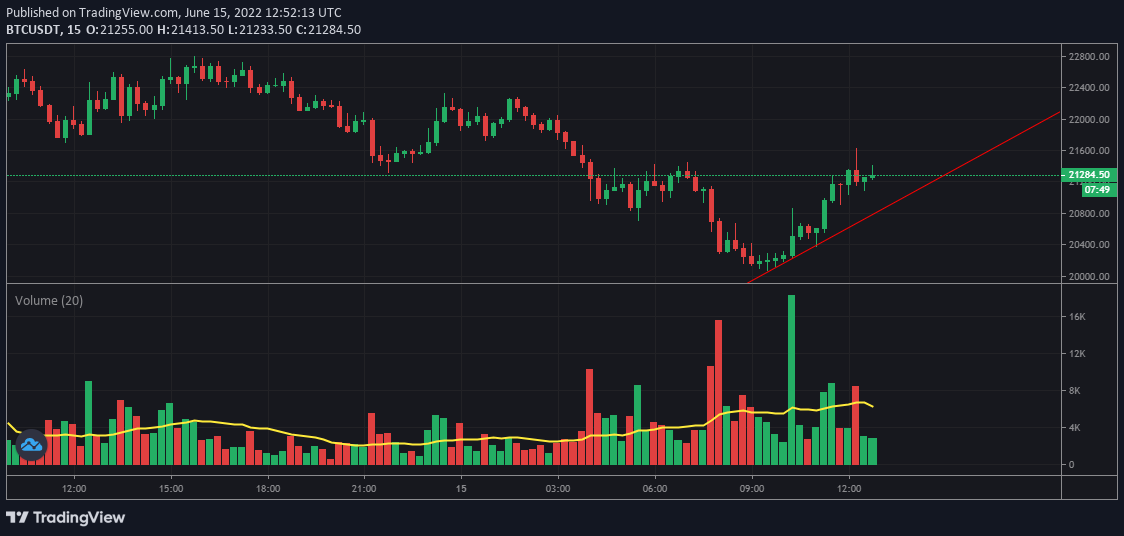Click the 21600.00 price axis label
Viewport: 1124px width, 536px height.
click(x=1090, y=151)
